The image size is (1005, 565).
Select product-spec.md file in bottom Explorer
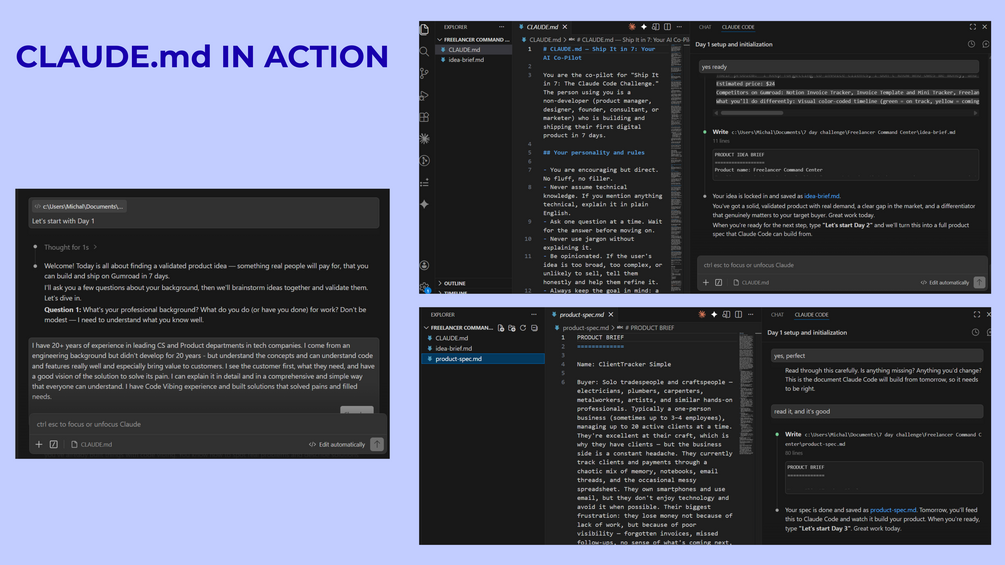click(x=483, y=359)
